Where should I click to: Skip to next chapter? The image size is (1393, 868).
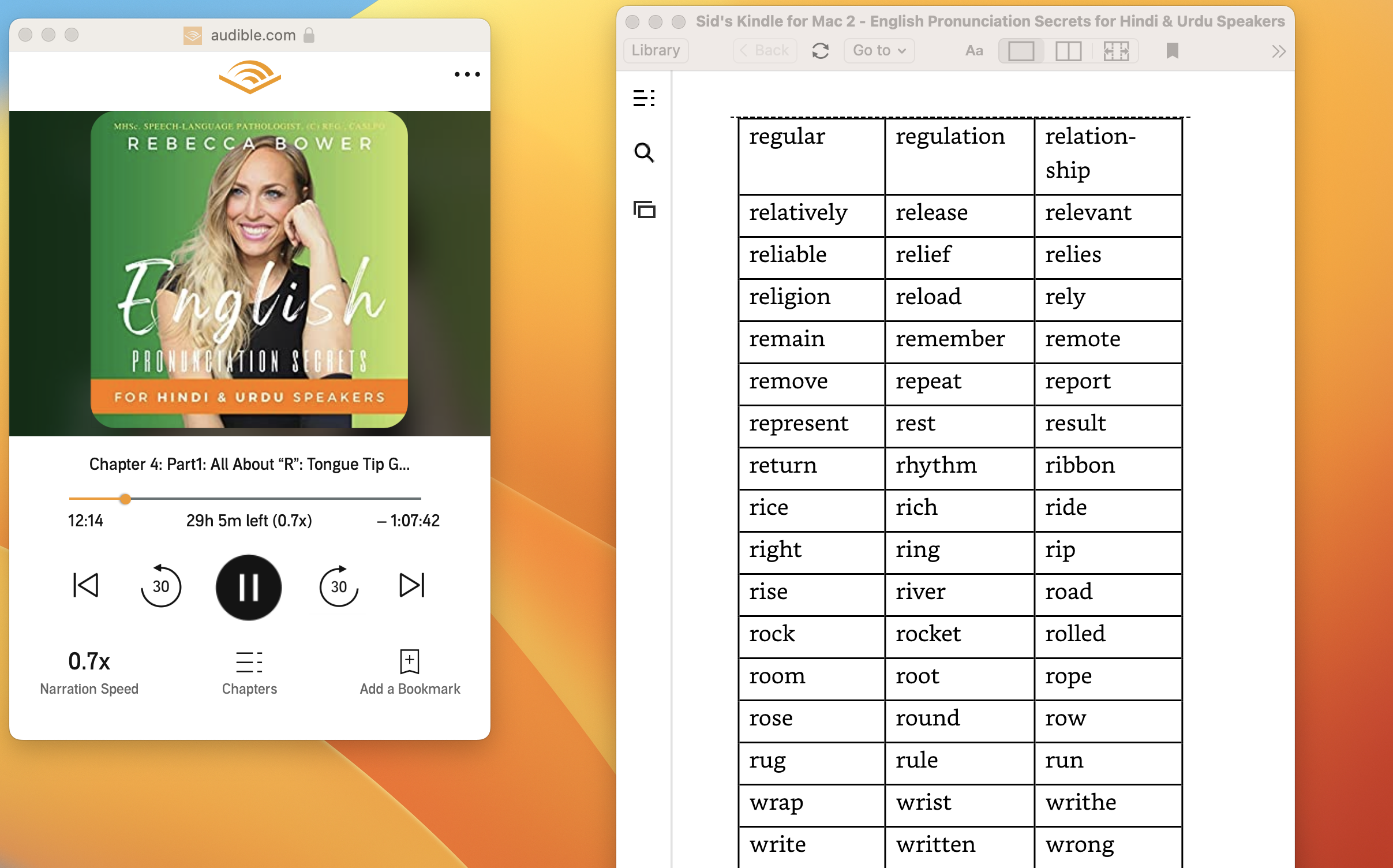(x=412, y=585)
